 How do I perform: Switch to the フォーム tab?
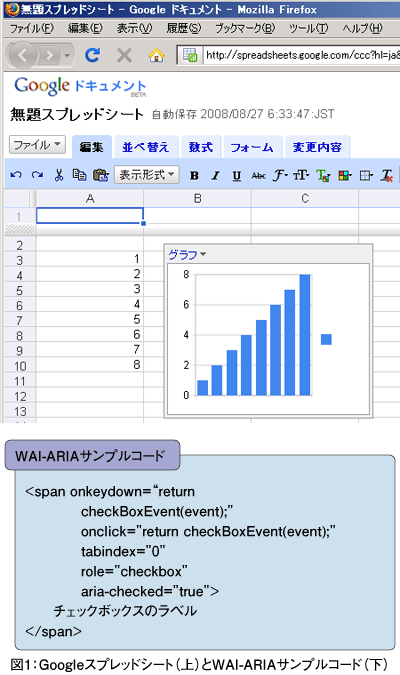(252, 147)
